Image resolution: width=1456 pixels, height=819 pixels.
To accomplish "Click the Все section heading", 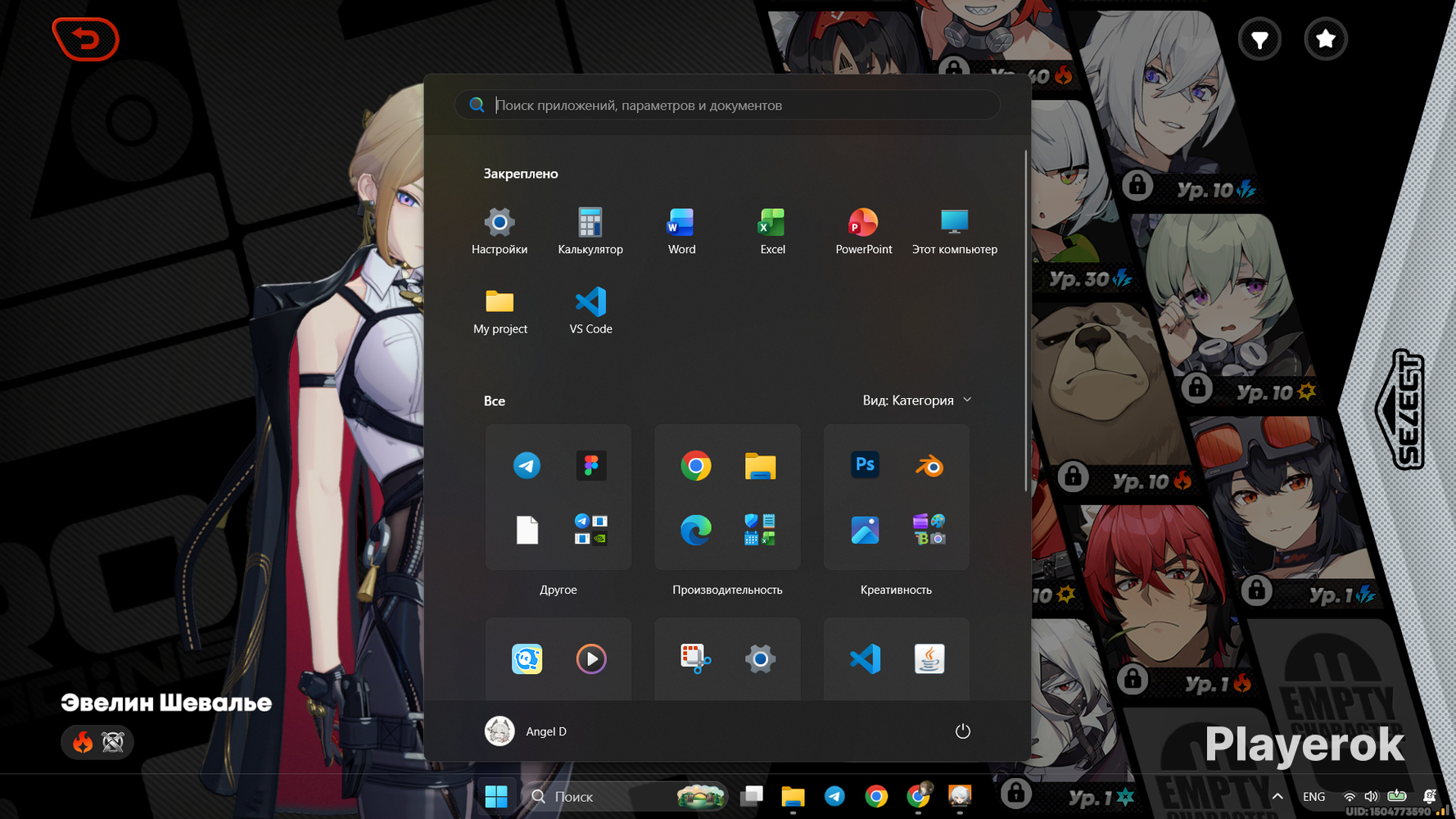I will click(x=495, y=401).
